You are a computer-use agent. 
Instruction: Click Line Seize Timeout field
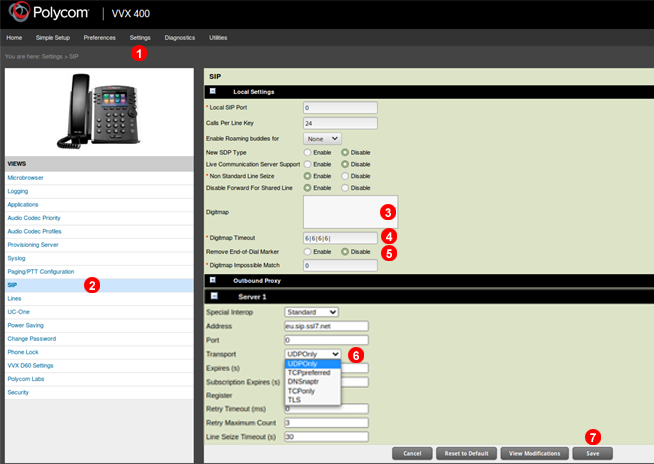click(x=327, y=436)
